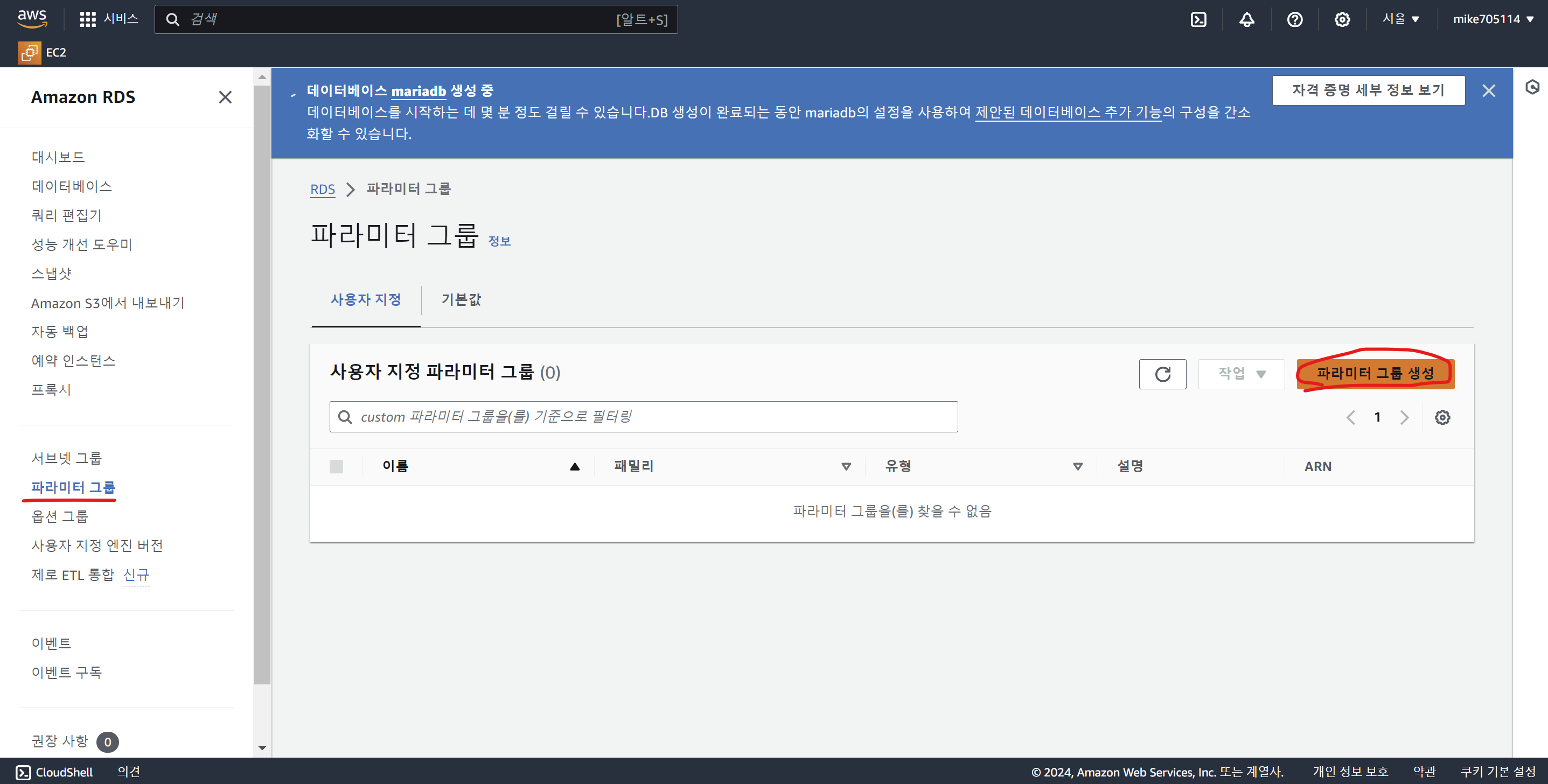Toggle the select-all checkbox in table header
The width and height of the screenshot is (1548, 784).
tap(337, 466)
